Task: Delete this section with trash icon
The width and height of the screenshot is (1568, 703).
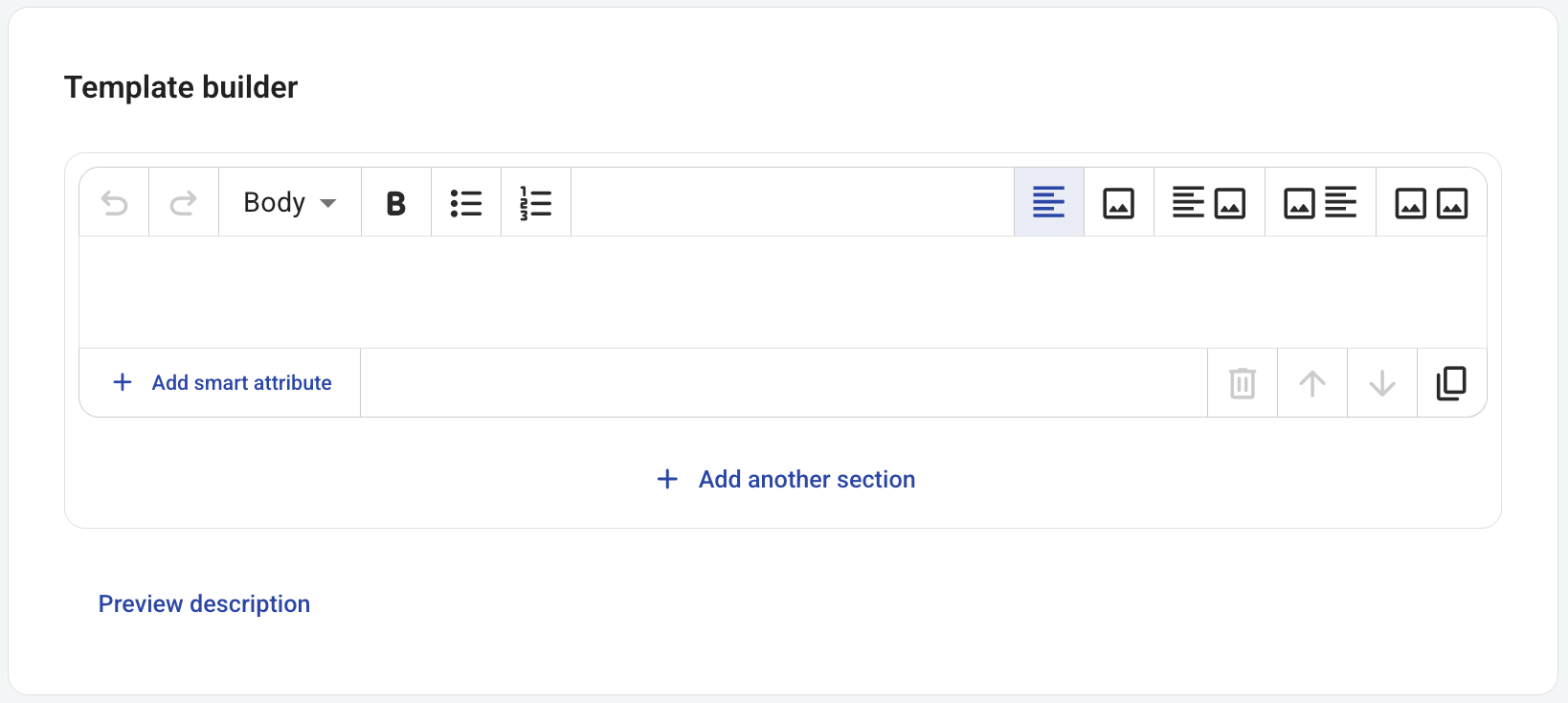Action: coord(1243,383)
